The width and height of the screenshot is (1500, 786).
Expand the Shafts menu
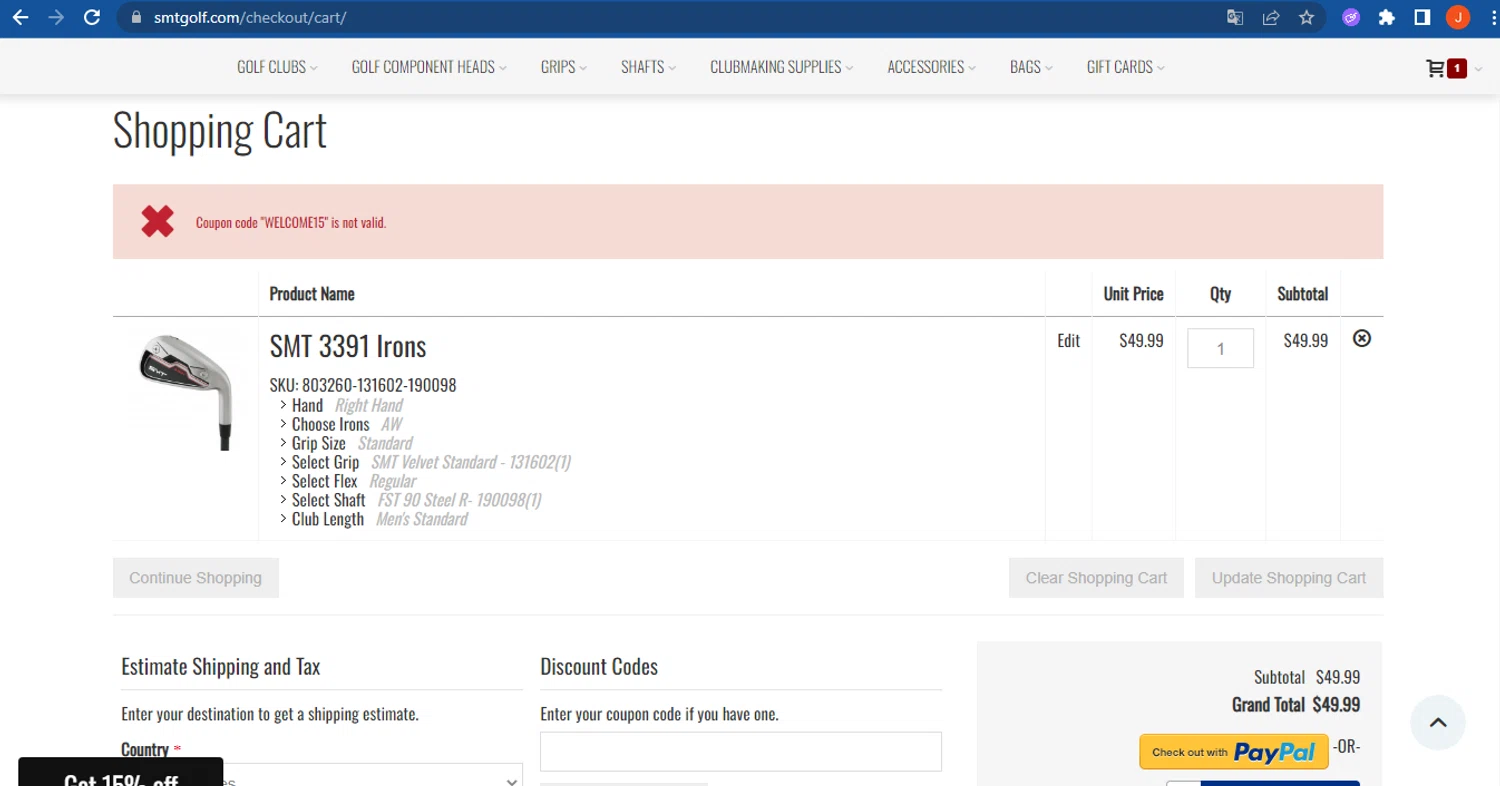(648, 67)
